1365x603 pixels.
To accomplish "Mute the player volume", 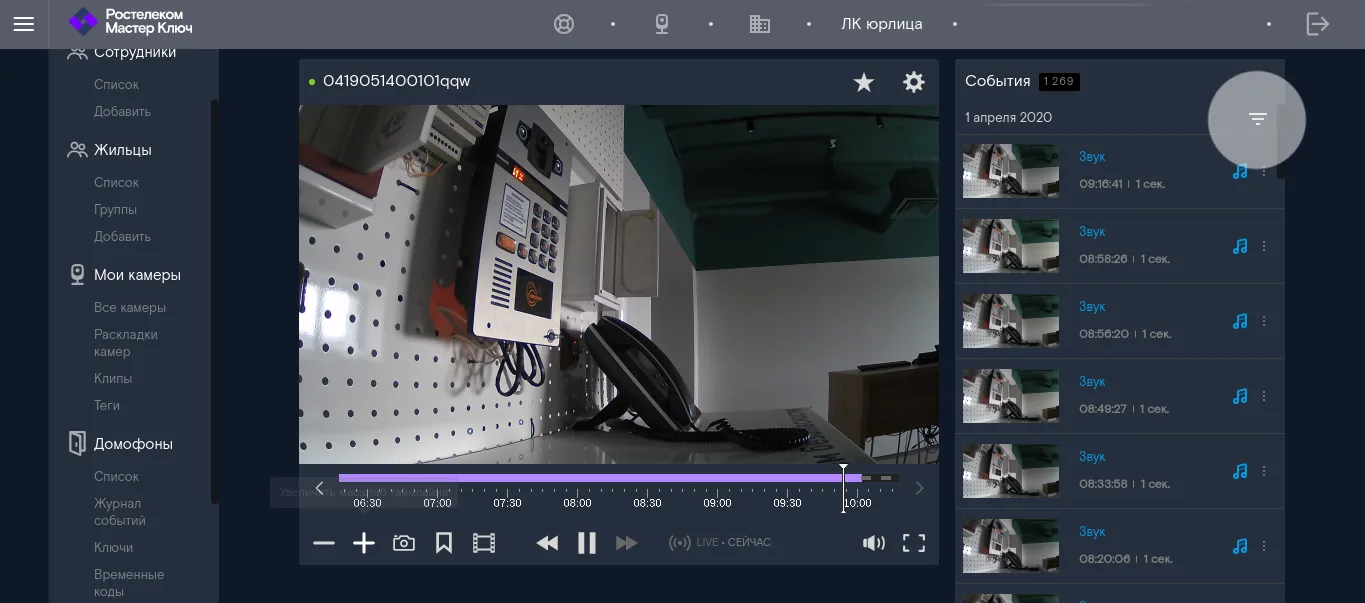I will [x=874, y=543].
